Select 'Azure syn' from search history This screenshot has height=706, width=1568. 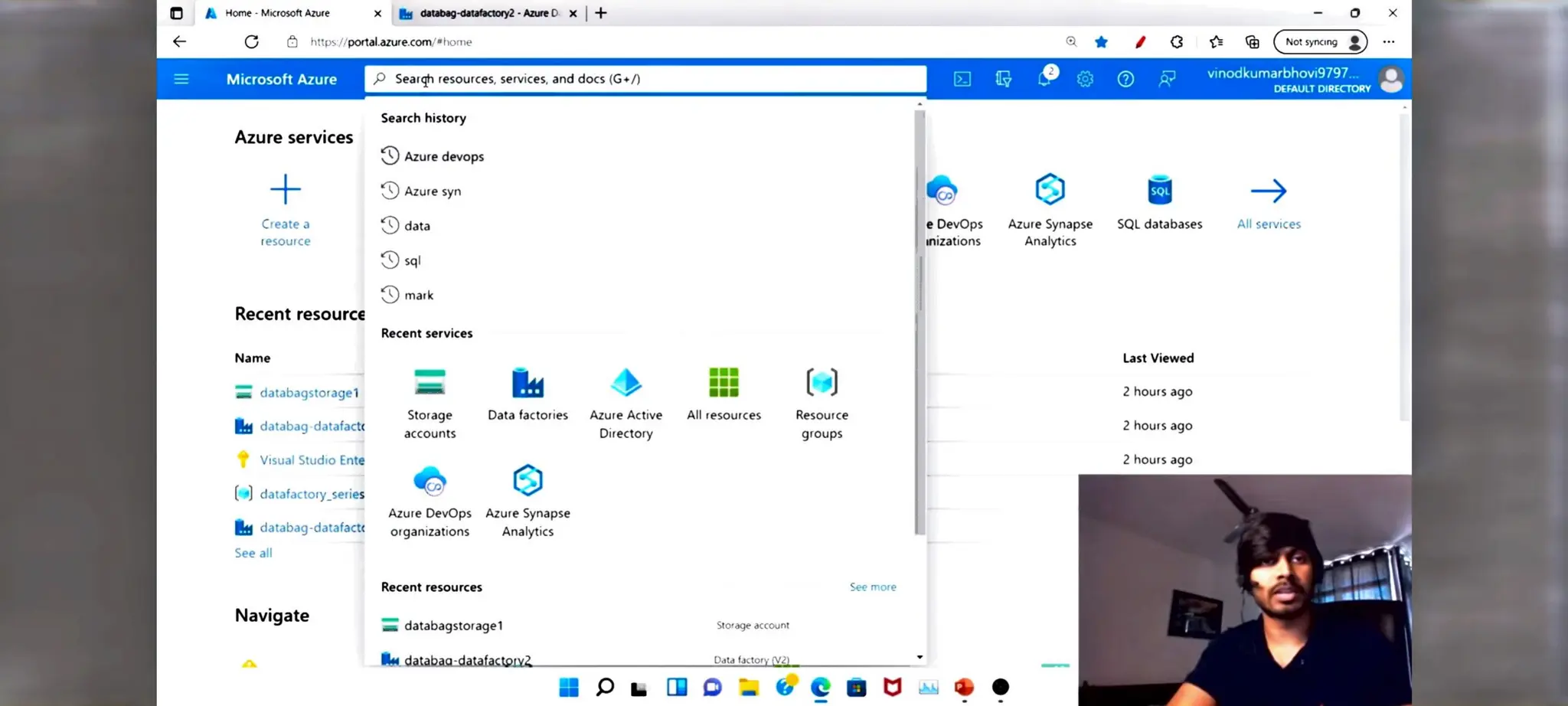click(x=433, y=191)
